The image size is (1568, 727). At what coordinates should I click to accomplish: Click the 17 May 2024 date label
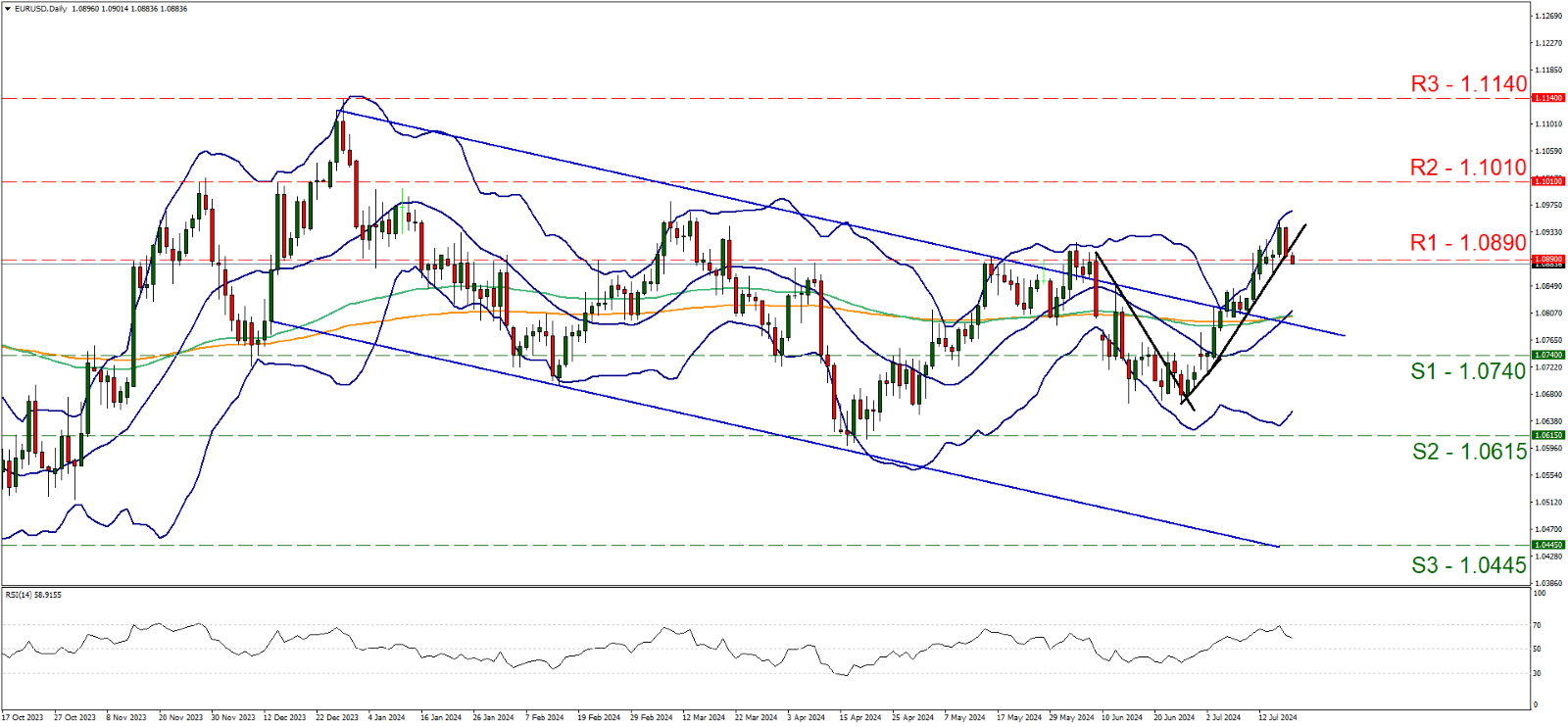coord(1017,717)
